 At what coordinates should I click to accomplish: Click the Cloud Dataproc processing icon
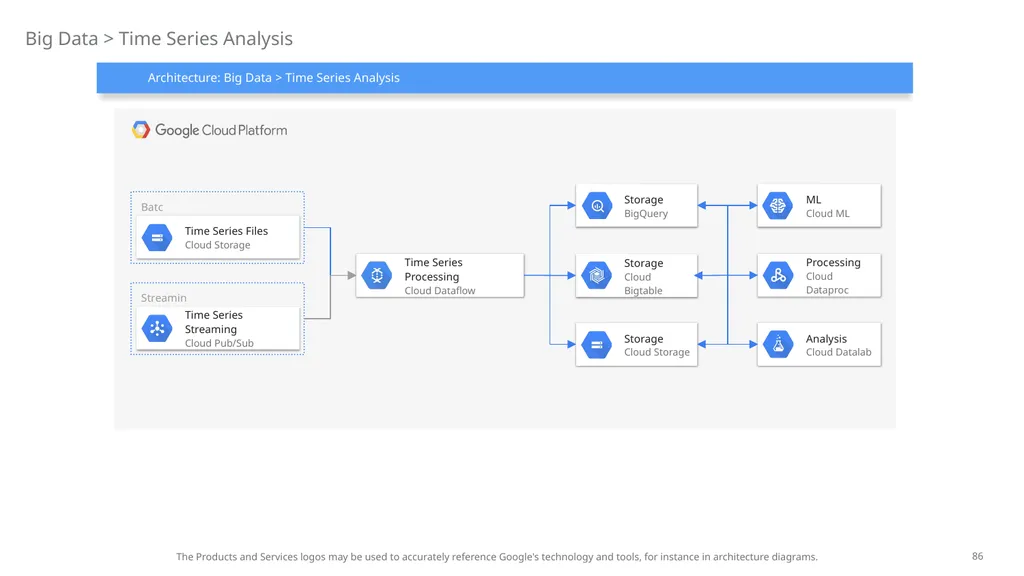tap(778, 276)
